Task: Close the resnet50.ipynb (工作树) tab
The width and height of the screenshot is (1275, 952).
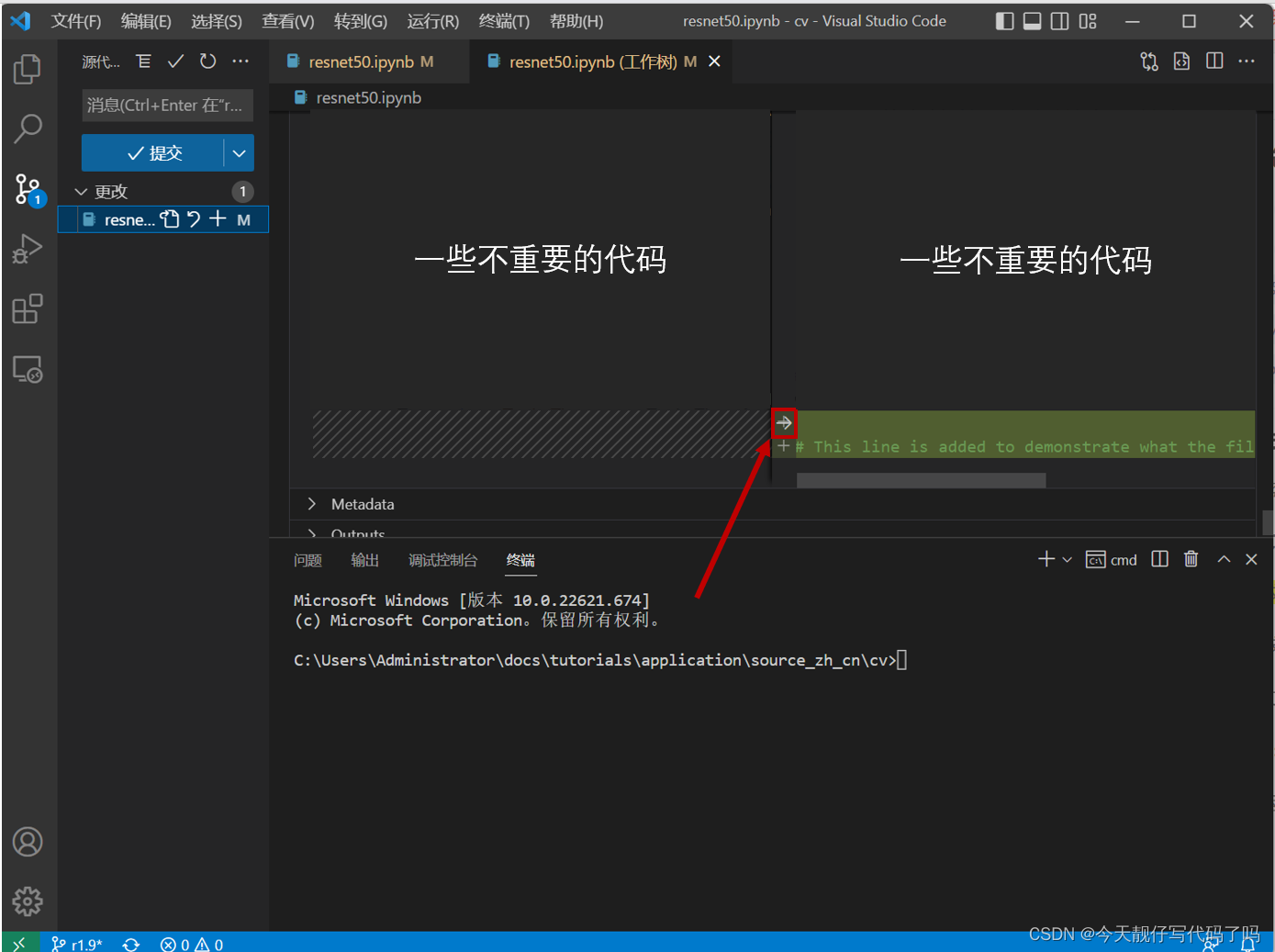Action: [714, 62]
